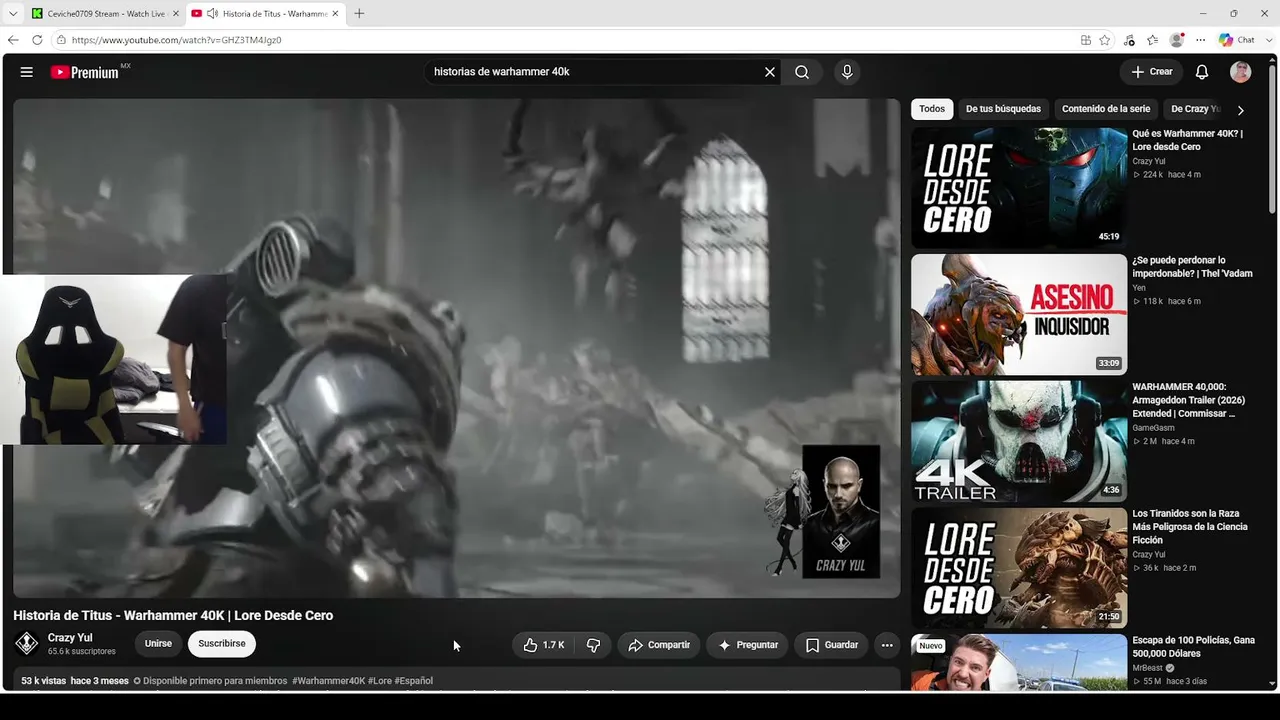1280x720 pixels.
Task: Open the MrBeast video thumbnail
Action: (x=1019, y=662)
